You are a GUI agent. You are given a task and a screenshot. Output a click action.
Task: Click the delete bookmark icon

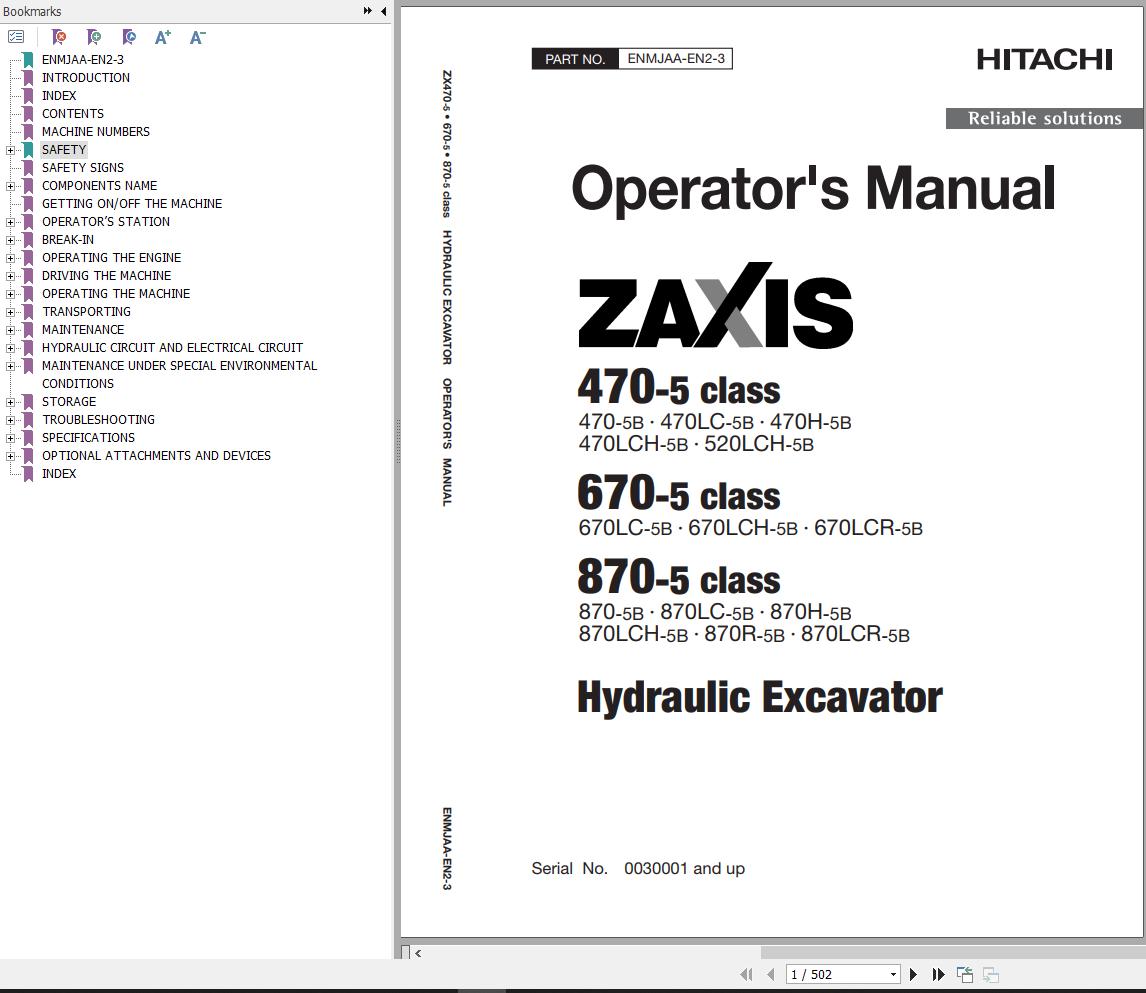pos(59,37)
